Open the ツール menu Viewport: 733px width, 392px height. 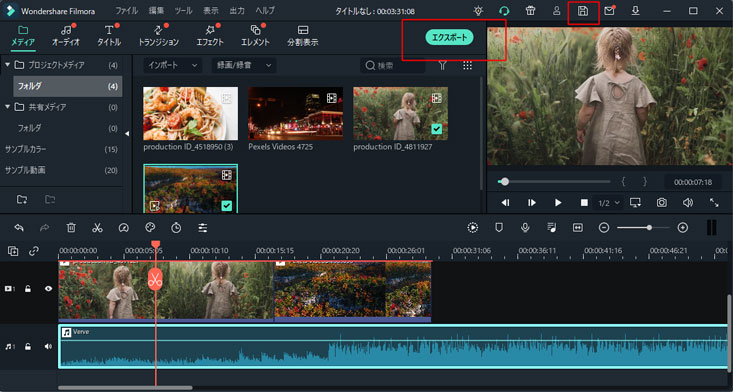[x=183, y=10]
